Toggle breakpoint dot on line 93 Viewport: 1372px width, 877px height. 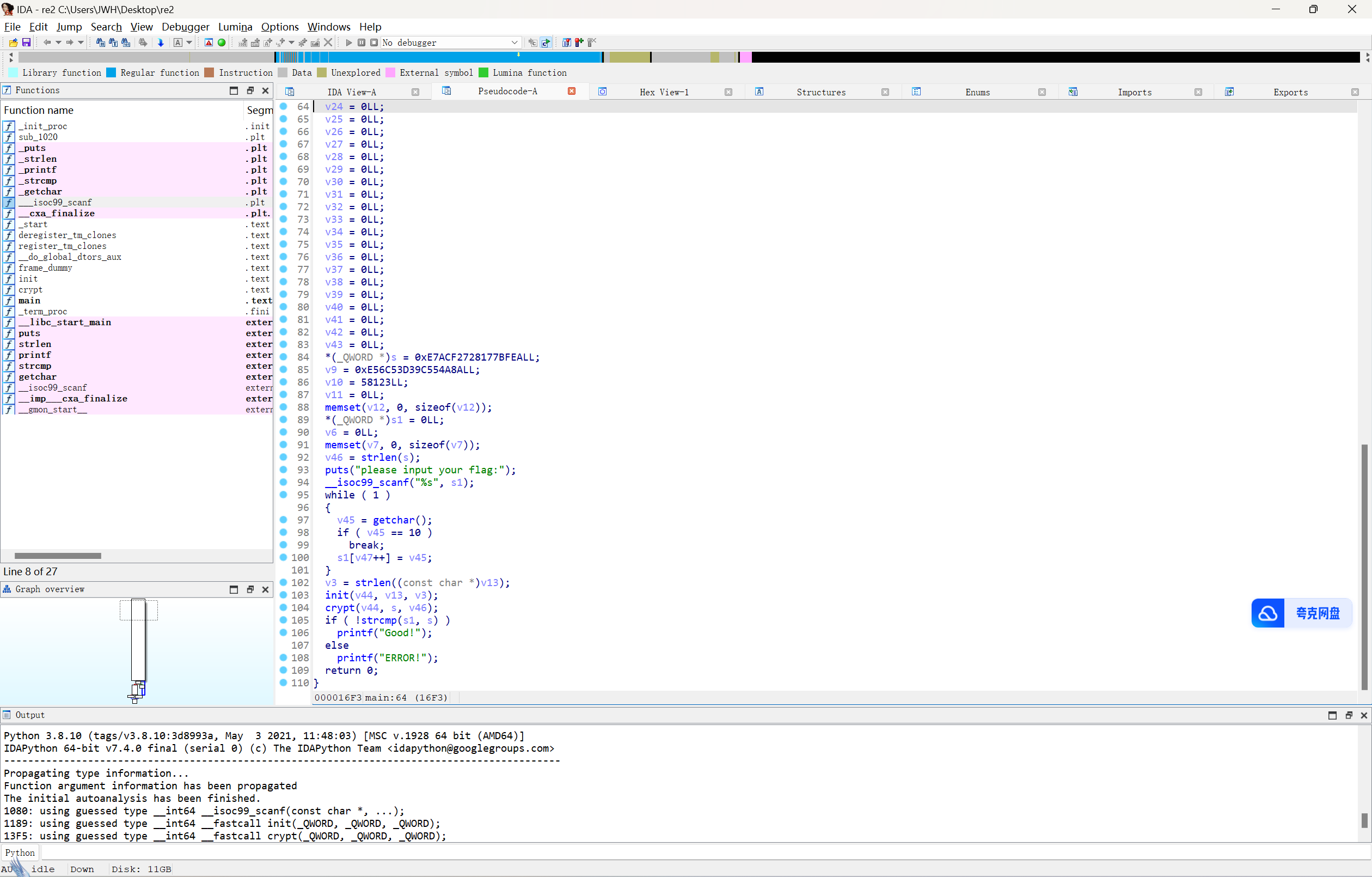283,470
